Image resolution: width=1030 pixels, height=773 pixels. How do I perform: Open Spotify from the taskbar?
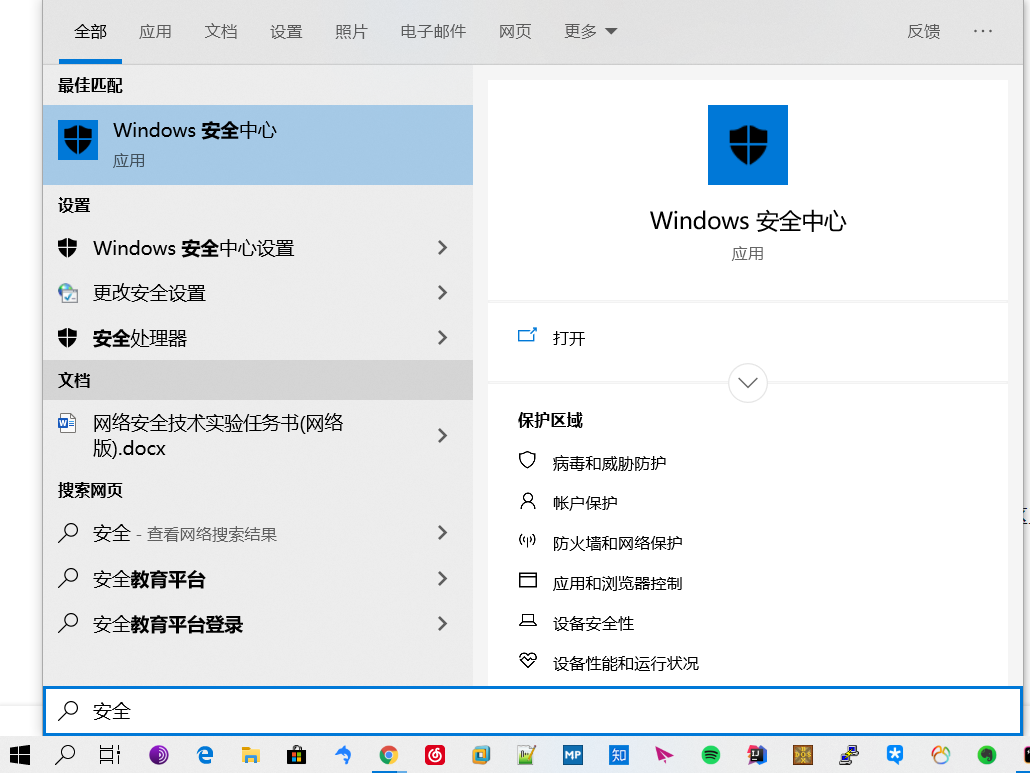tap(711, 755)
